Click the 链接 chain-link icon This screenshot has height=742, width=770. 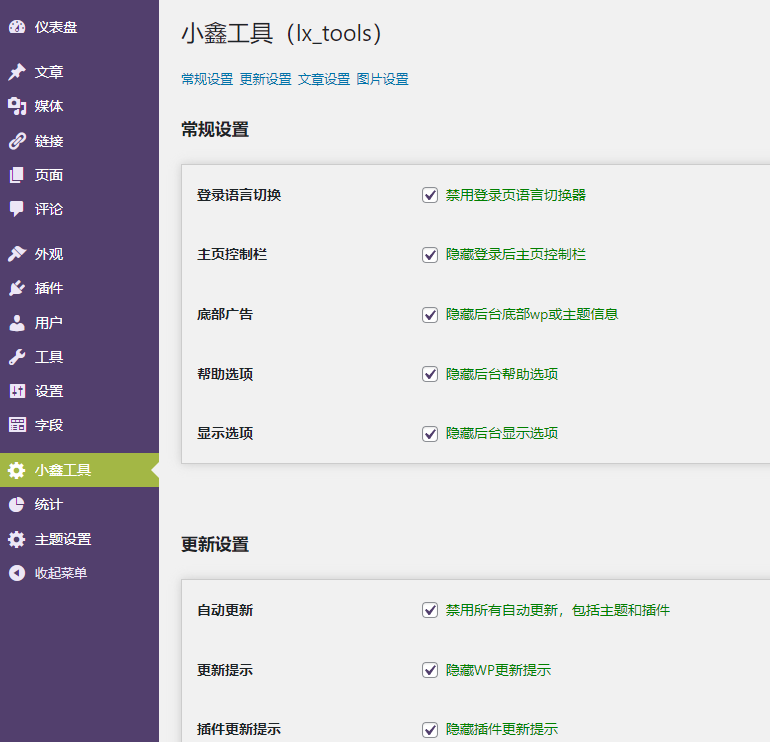tap(17, 141)
